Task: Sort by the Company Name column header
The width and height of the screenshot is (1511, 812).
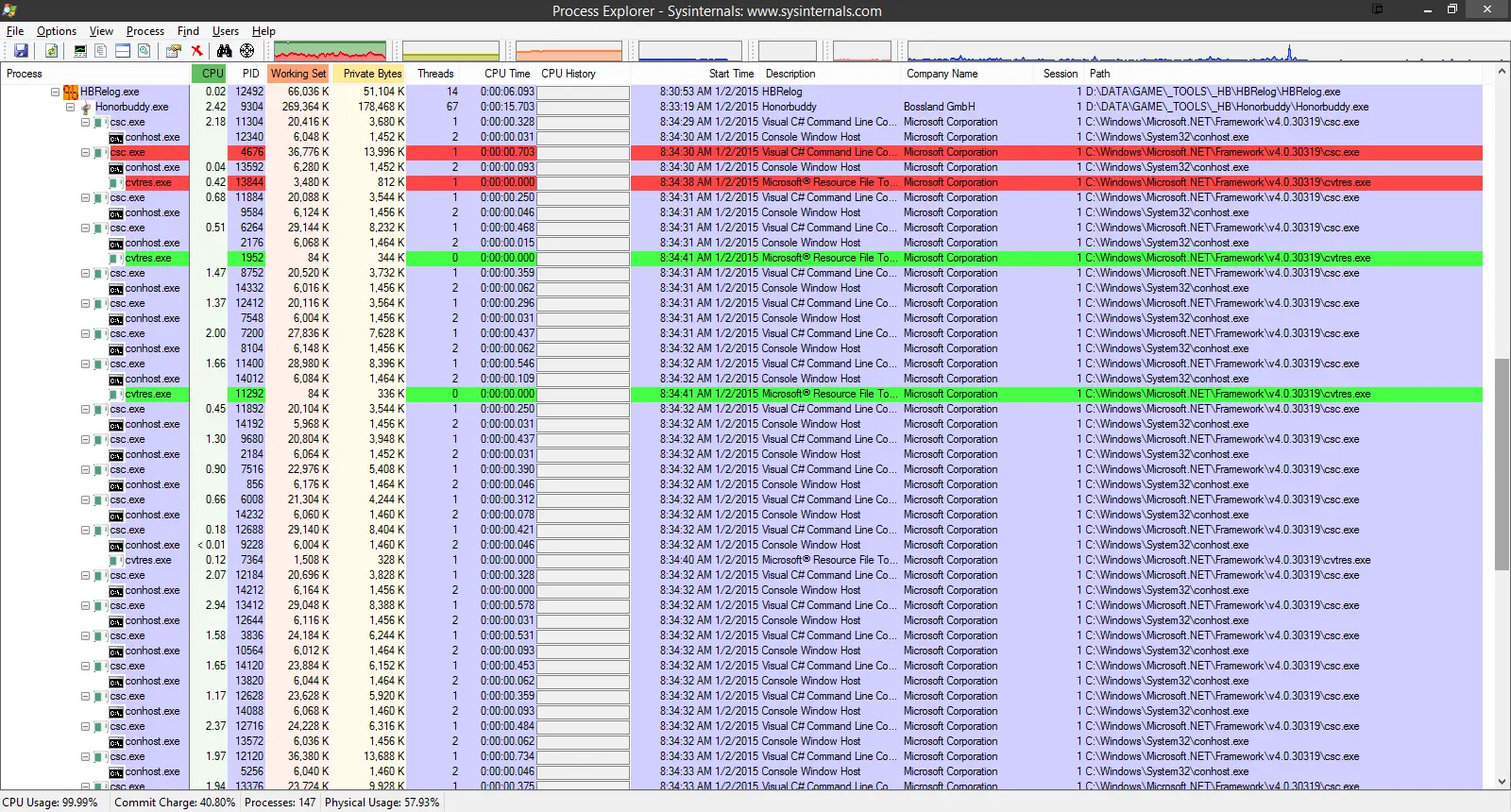Action: [x=965, y=74]
